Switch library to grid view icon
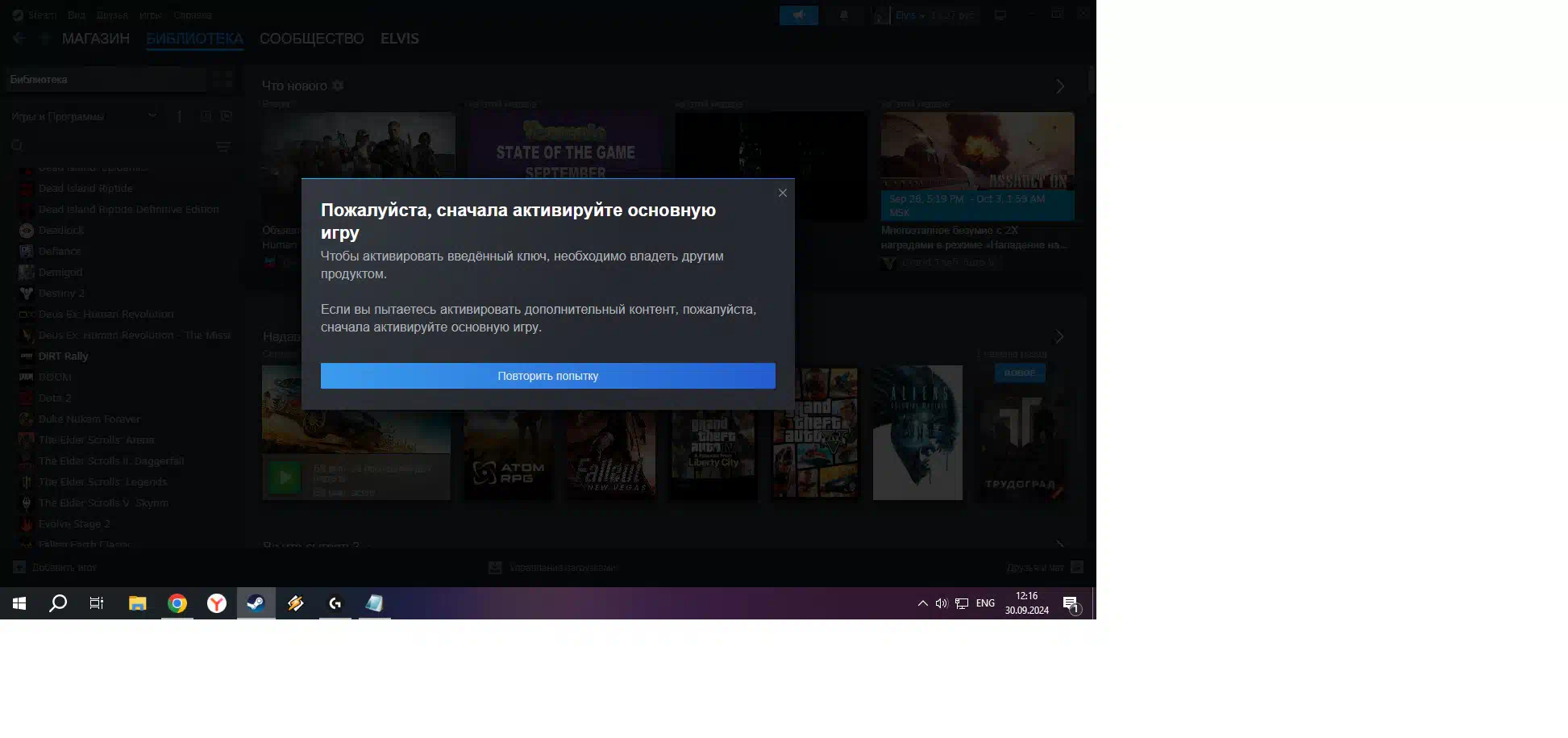 (x=223, y=80)
